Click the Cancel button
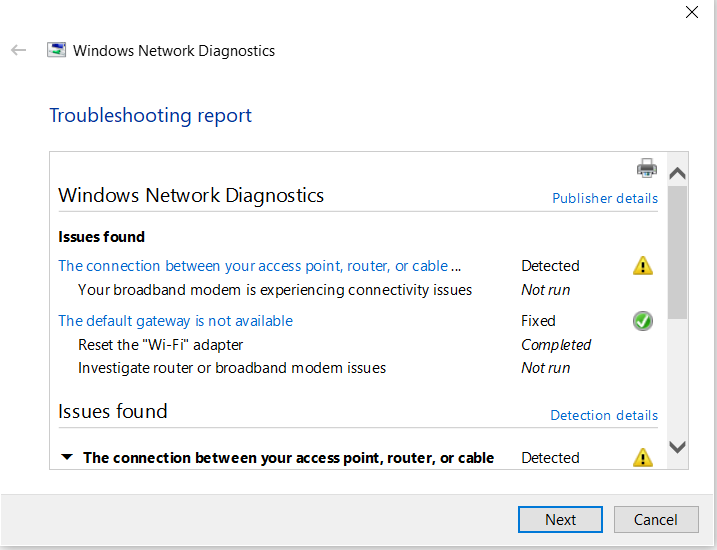 pyautogui.click(x=656, y=519)
